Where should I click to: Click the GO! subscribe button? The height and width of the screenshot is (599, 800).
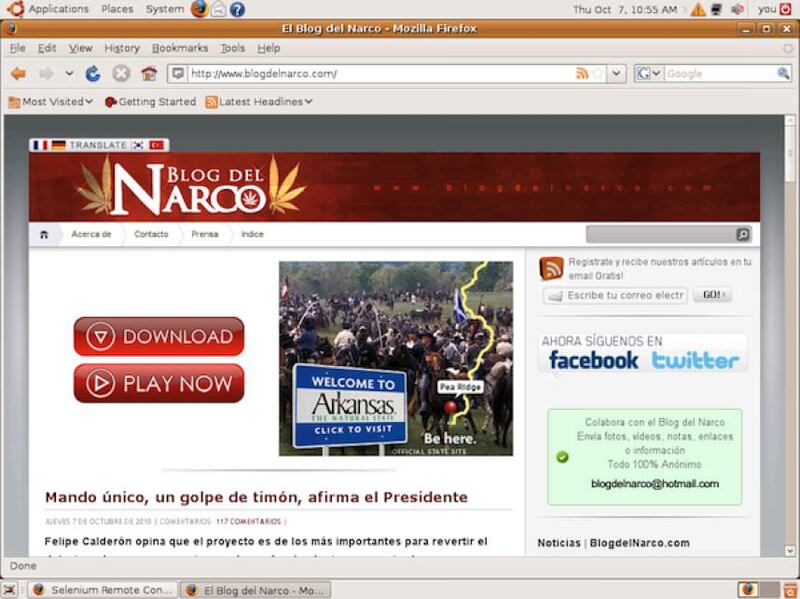tap(712, 295)
